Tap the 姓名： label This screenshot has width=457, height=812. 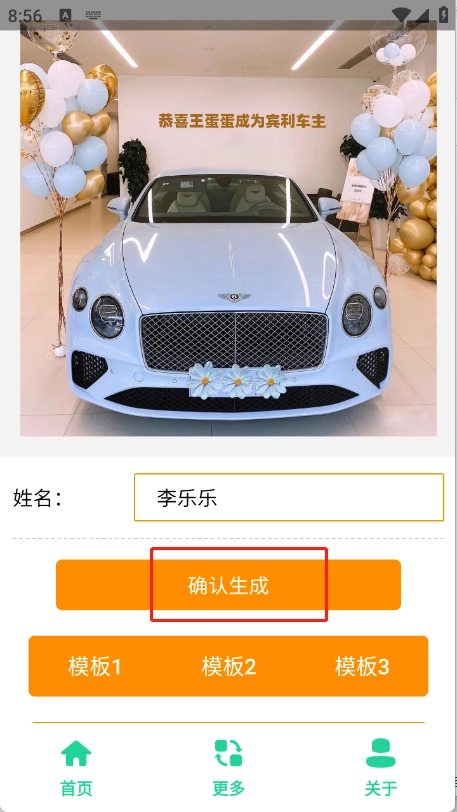point(38,498)
